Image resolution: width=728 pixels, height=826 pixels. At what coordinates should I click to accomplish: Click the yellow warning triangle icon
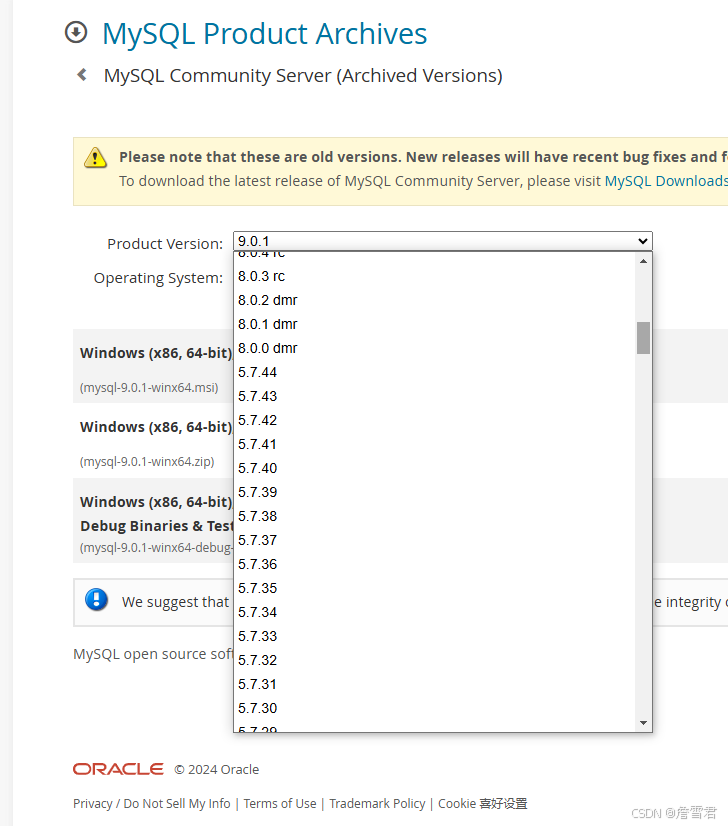(95, 158)
